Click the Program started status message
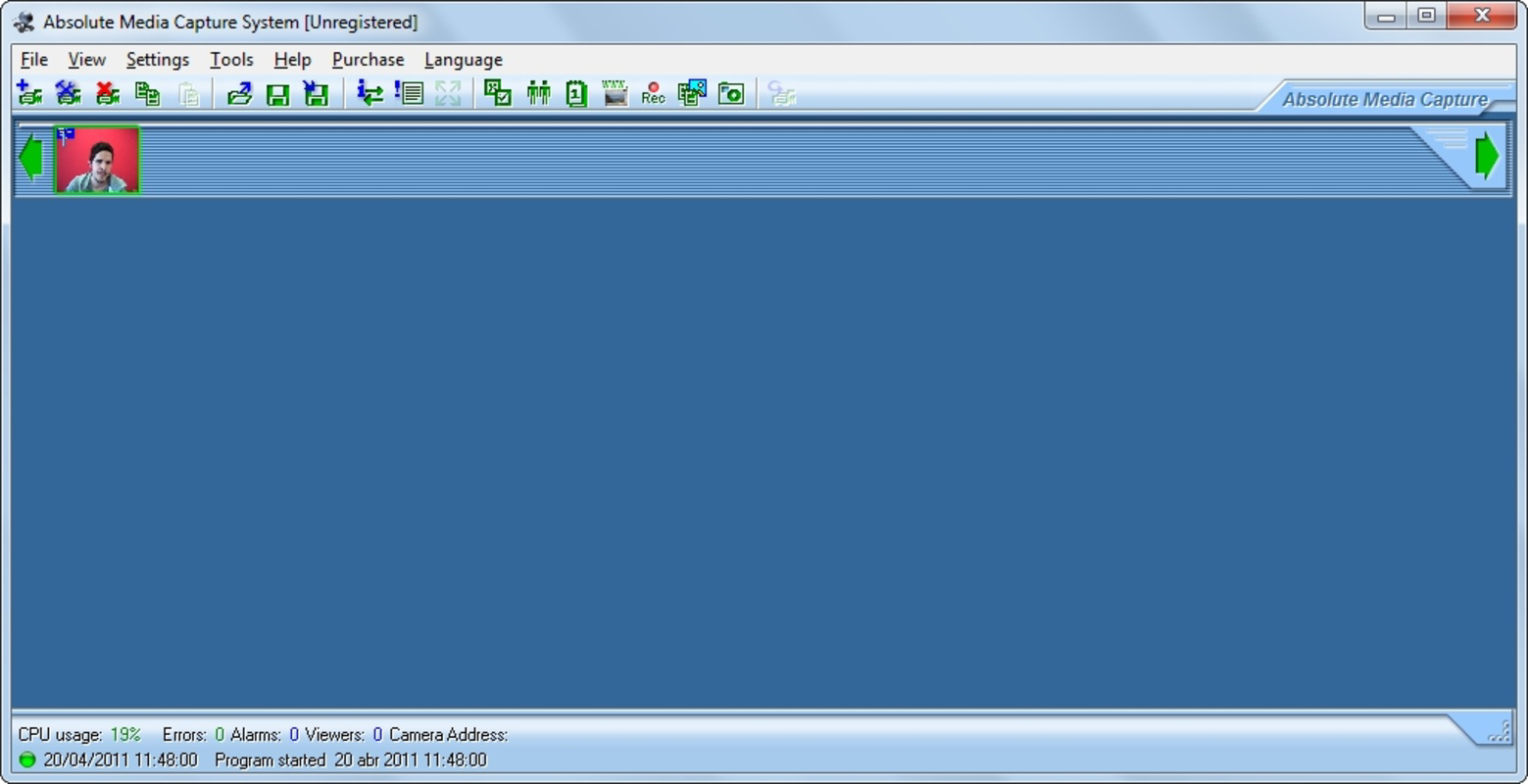The height and width of the screenshot is (784, 1528). [351, 759]
